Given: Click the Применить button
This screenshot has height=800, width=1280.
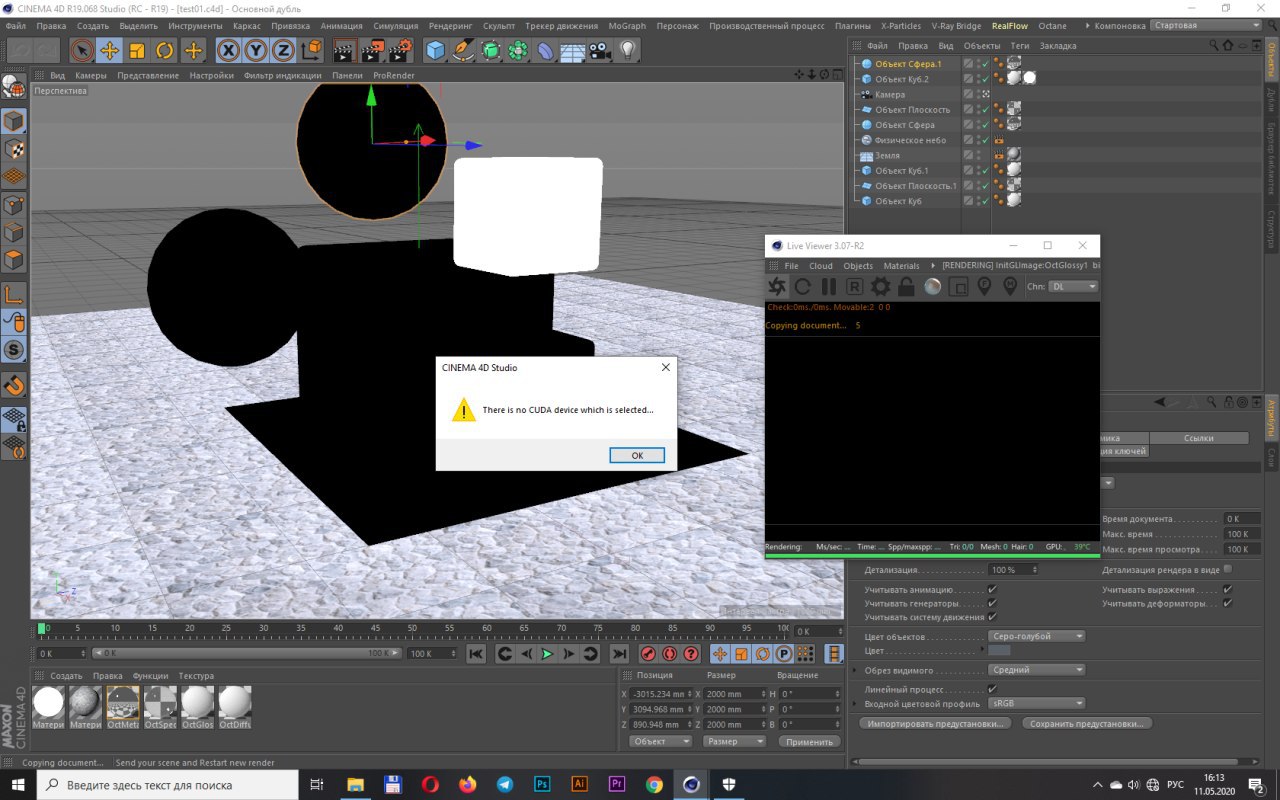Looking at the screenshot, I should point(809,741).
